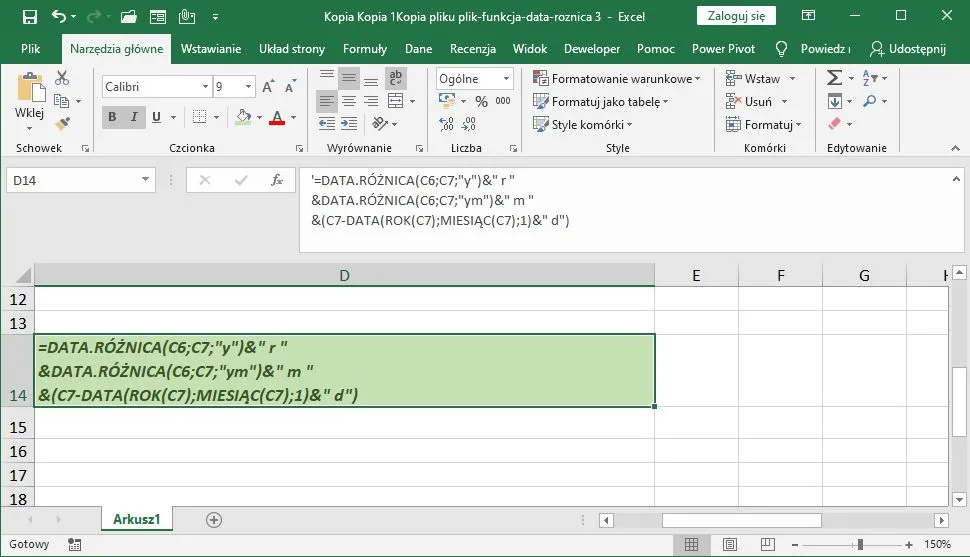The width and height of the screenshot is (970, 557).
Task: Open the Formuły ribbon tab
Action: tap(364, 48)
